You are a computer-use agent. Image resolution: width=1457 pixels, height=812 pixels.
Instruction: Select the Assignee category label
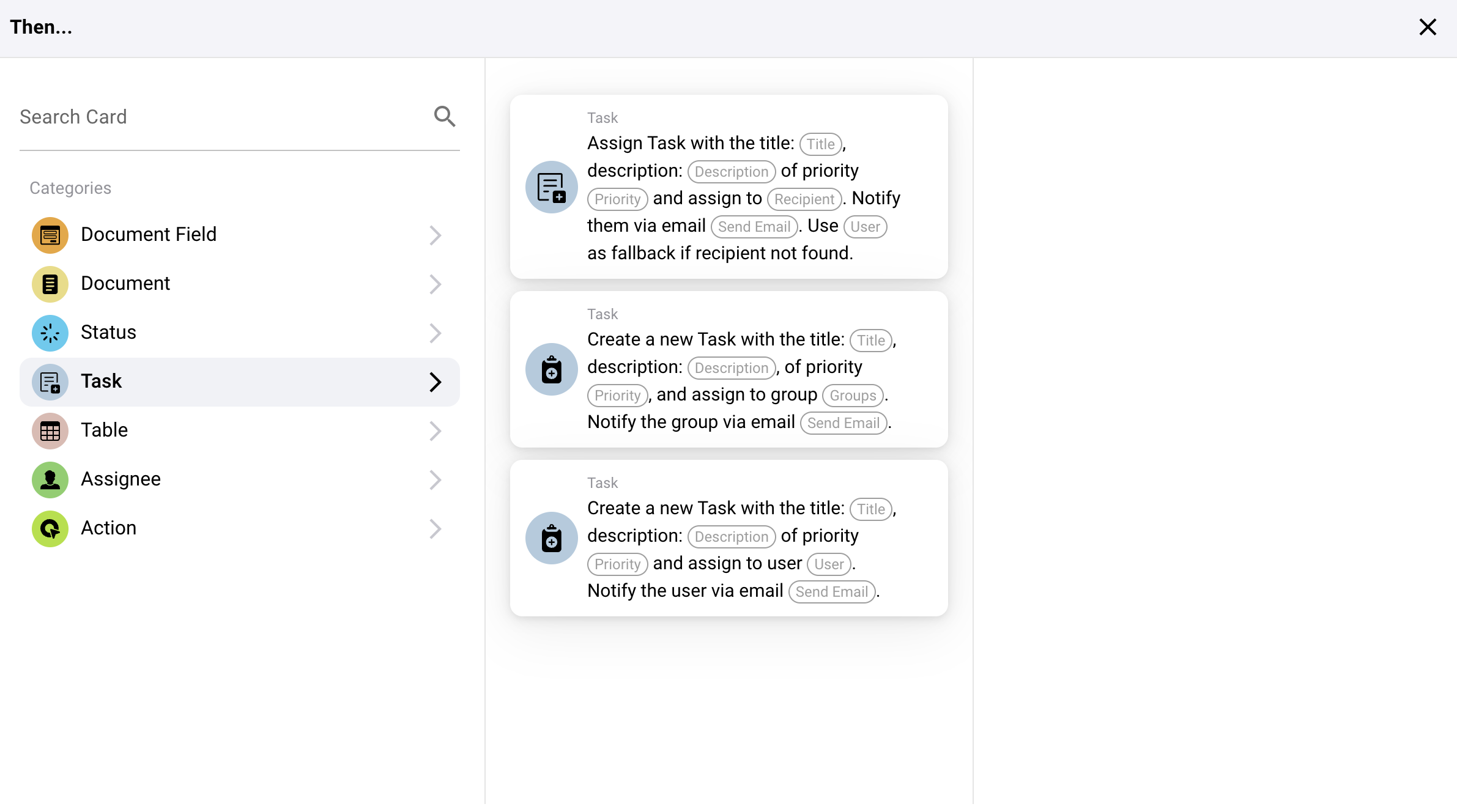coord(121,479)
